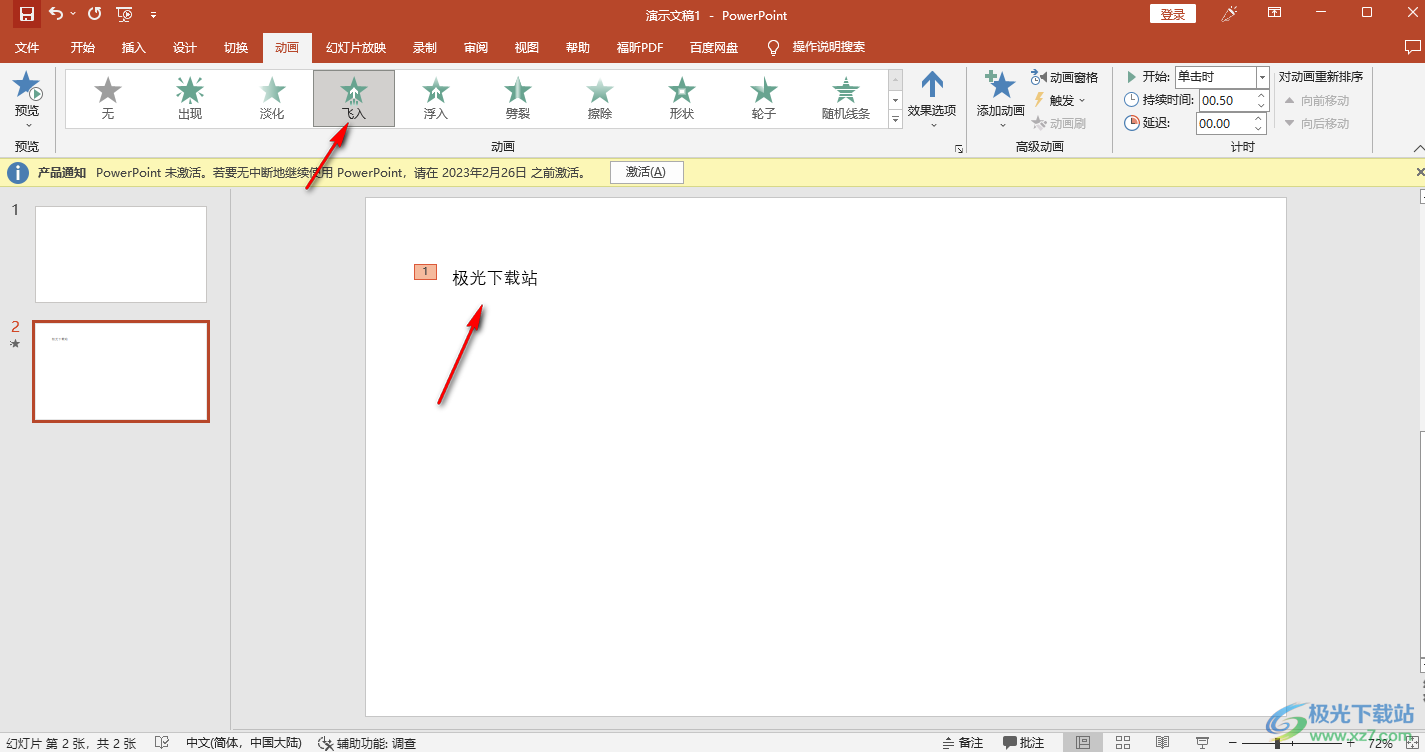The width and height of the screenshot is (1425, 752).
Task: Click the 登录 sign-in button
Action: 1172,14
